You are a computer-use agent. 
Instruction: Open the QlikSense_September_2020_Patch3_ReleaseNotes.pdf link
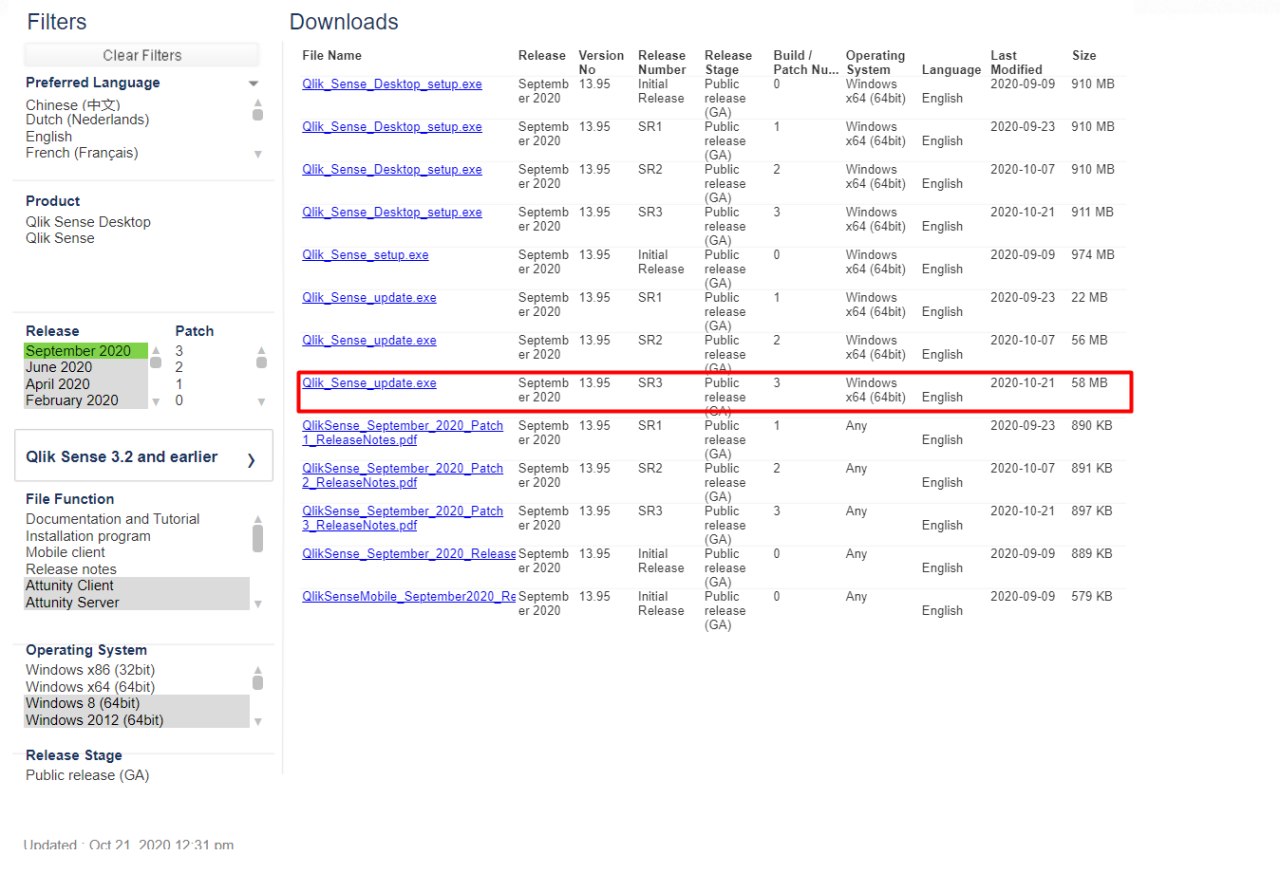(x=403, y=518)
